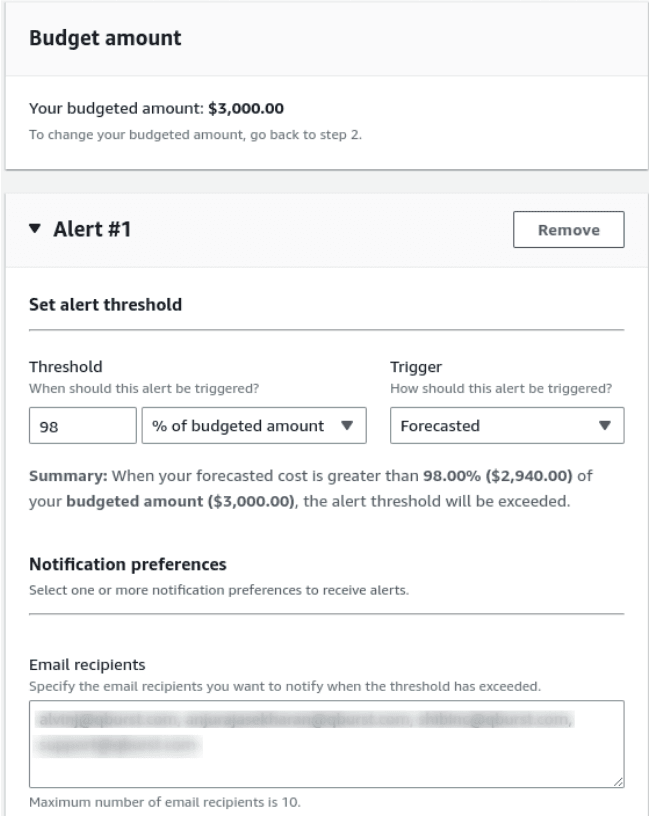Click the Remove button for Alert #1

tap(568, 230)
